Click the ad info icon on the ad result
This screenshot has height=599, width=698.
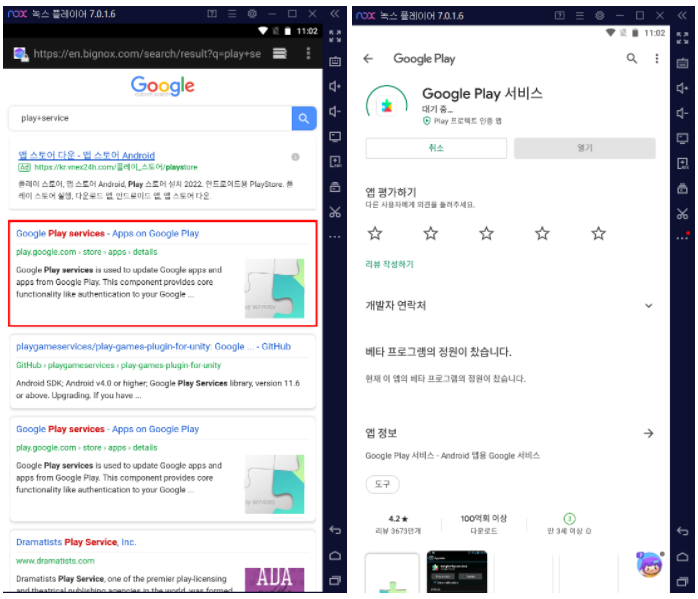point(295,157)
